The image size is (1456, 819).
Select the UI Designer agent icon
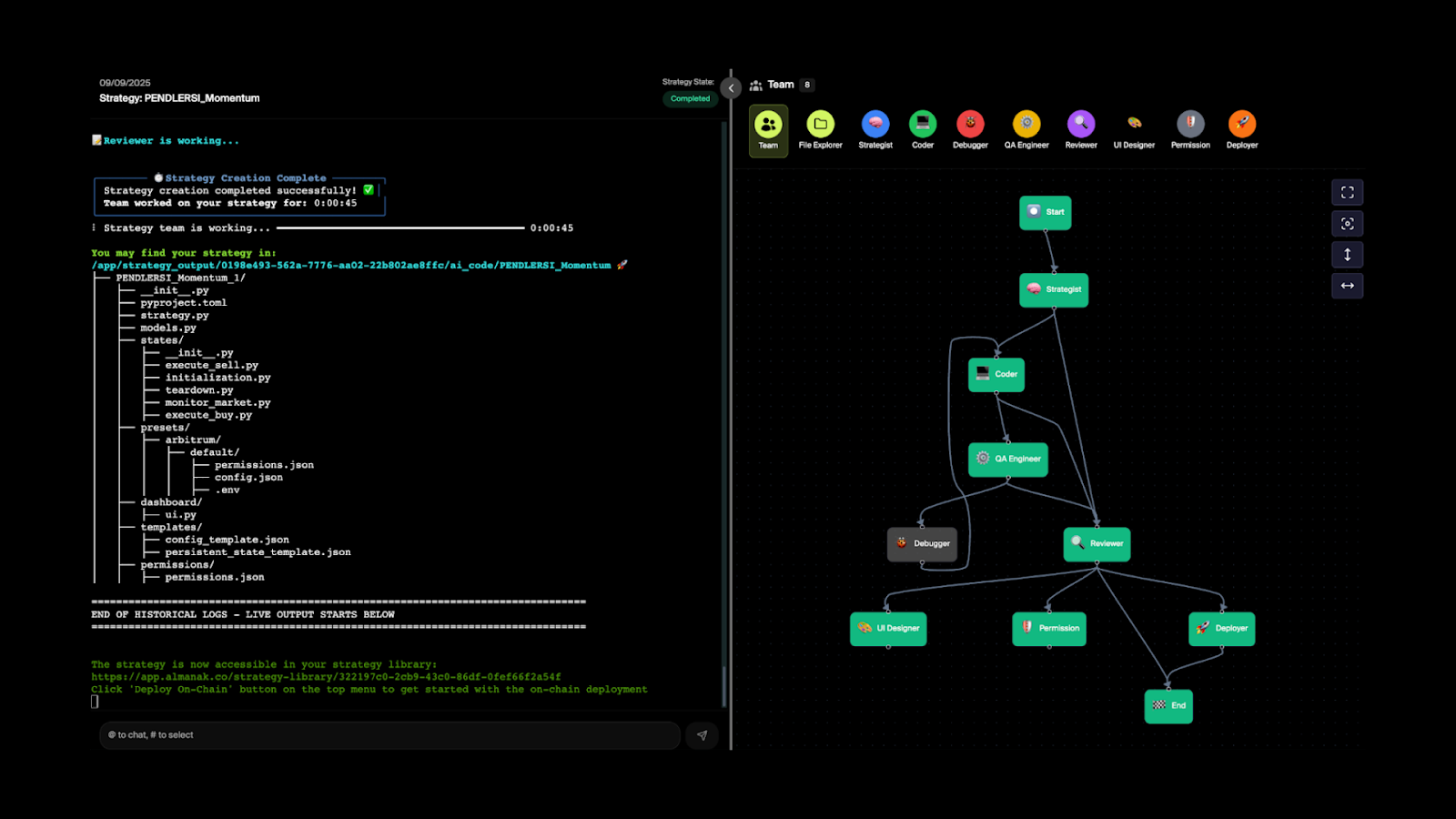[1134, 124]
